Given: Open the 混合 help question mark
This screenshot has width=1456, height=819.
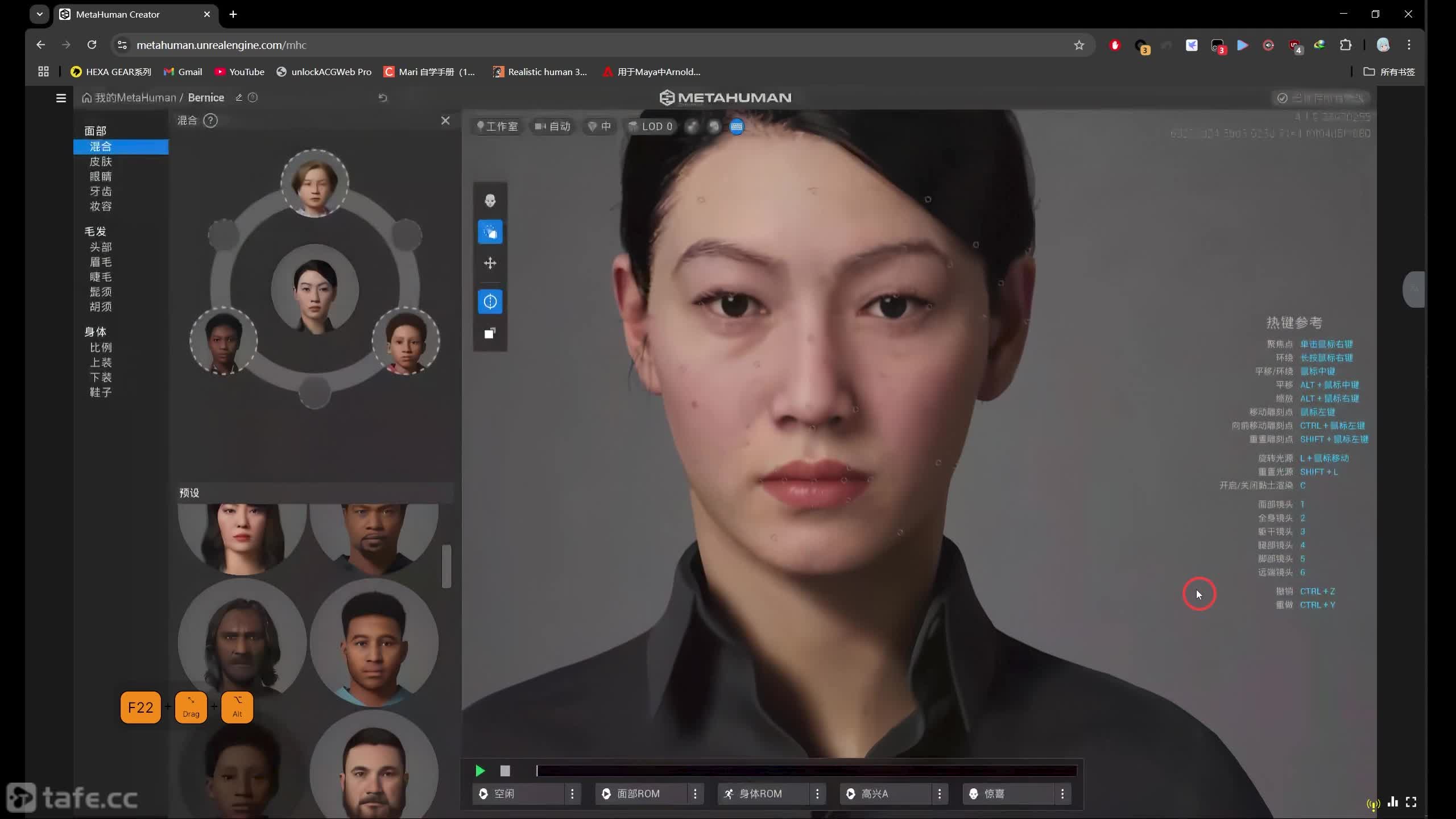Looking at the screenshot, I should point(210,121).
